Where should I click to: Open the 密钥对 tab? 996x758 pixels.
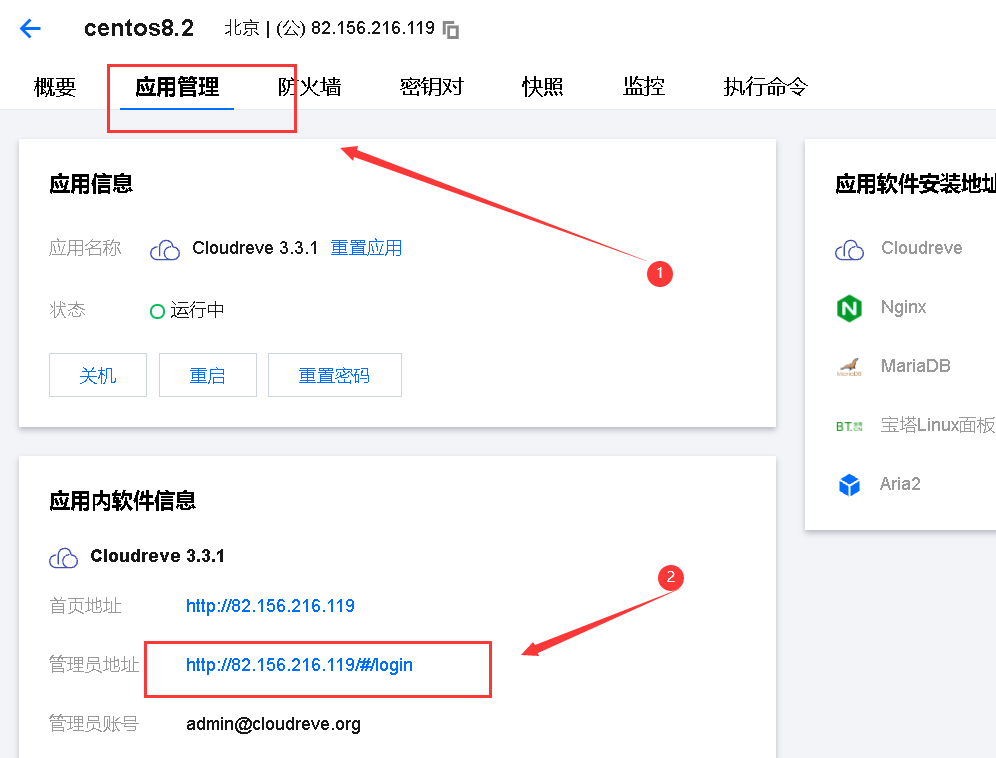coord(432,87)
